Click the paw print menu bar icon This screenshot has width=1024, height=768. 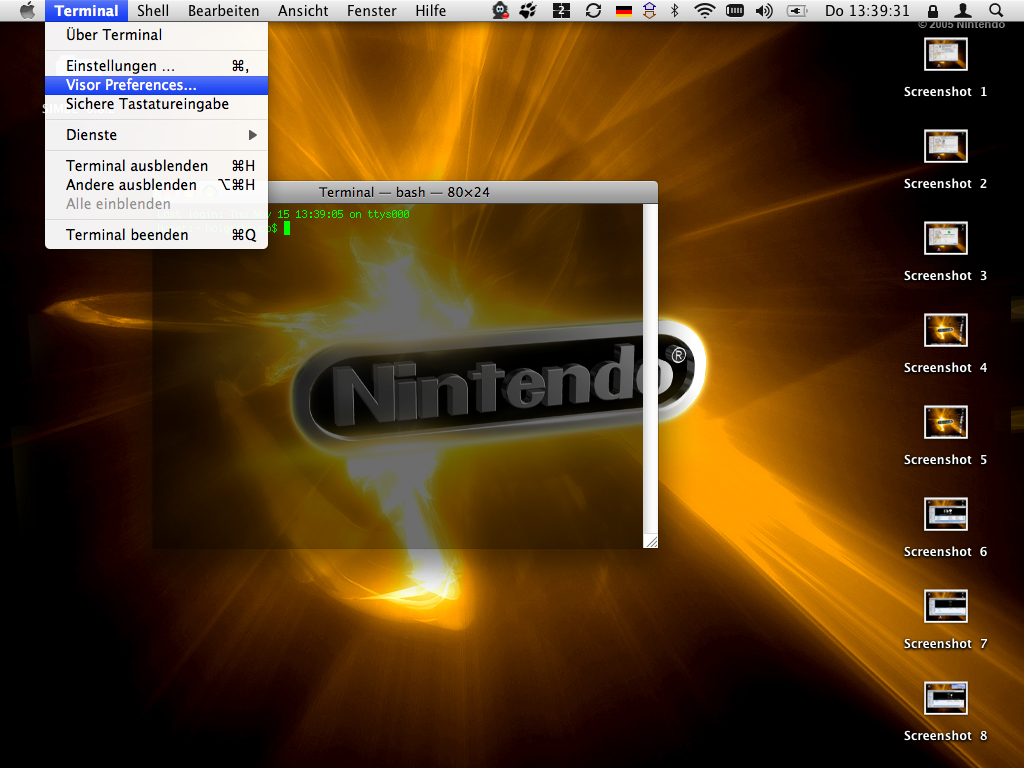[528, 10]
